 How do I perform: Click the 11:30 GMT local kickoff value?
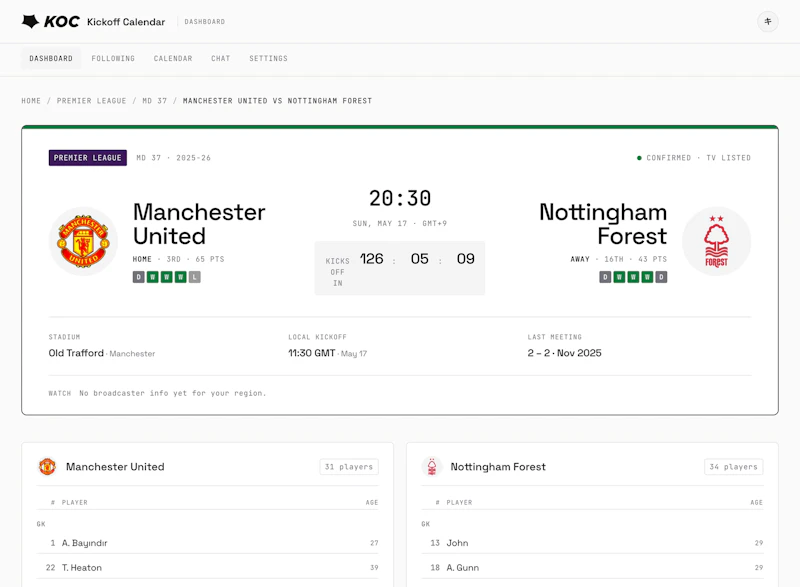312,353
